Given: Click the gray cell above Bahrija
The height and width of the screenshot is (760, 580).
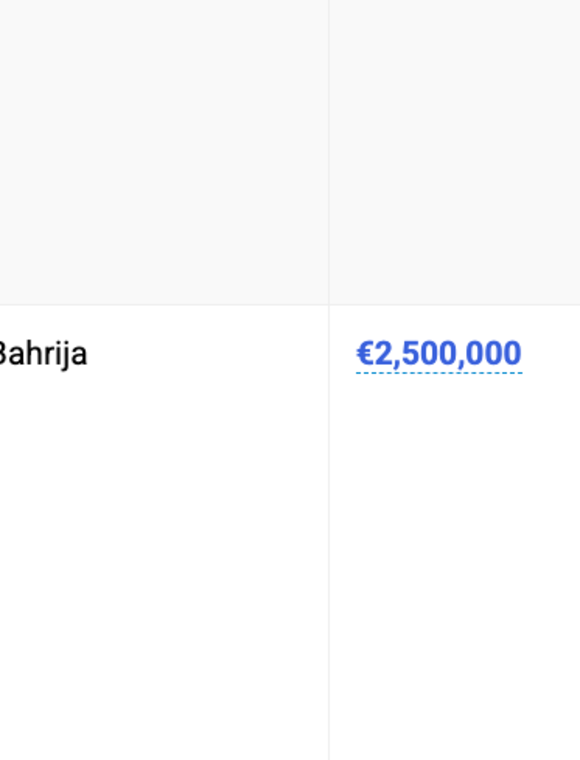Looking at the screenshot, I should coord(164,152).
